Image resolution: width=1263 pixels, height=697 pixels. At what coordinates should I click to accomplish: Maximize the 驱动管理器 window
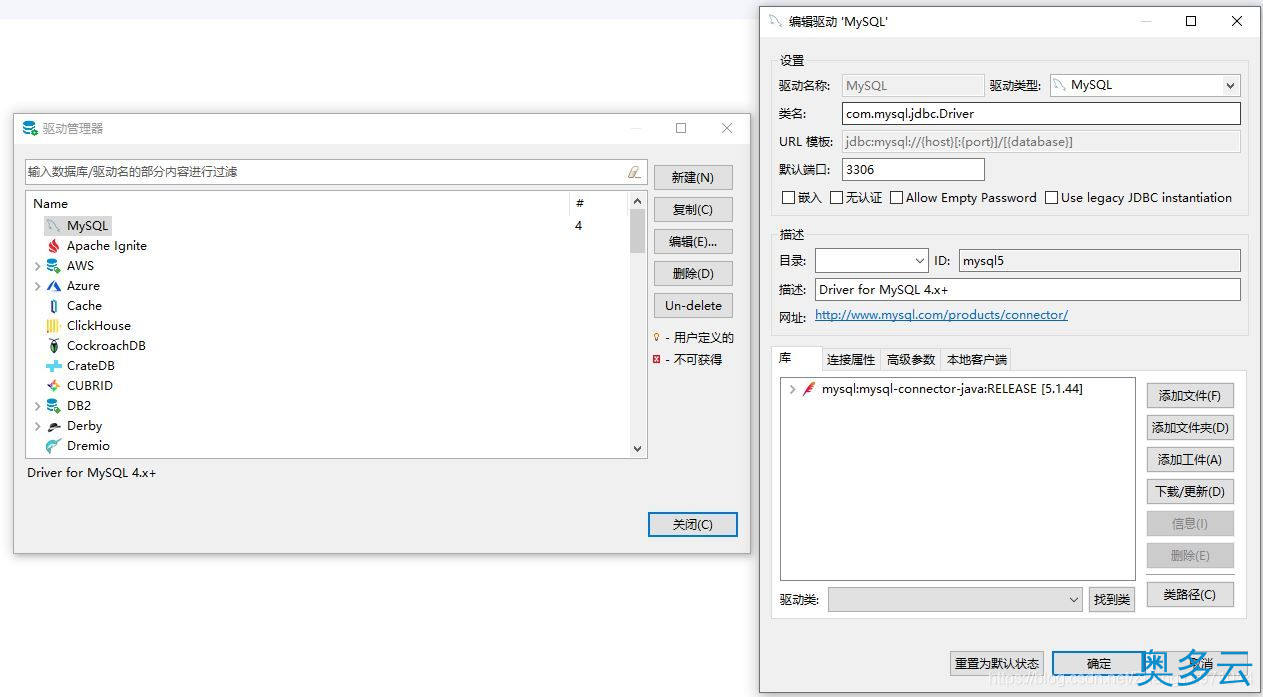pyautogui.click(x=681, y=128)
